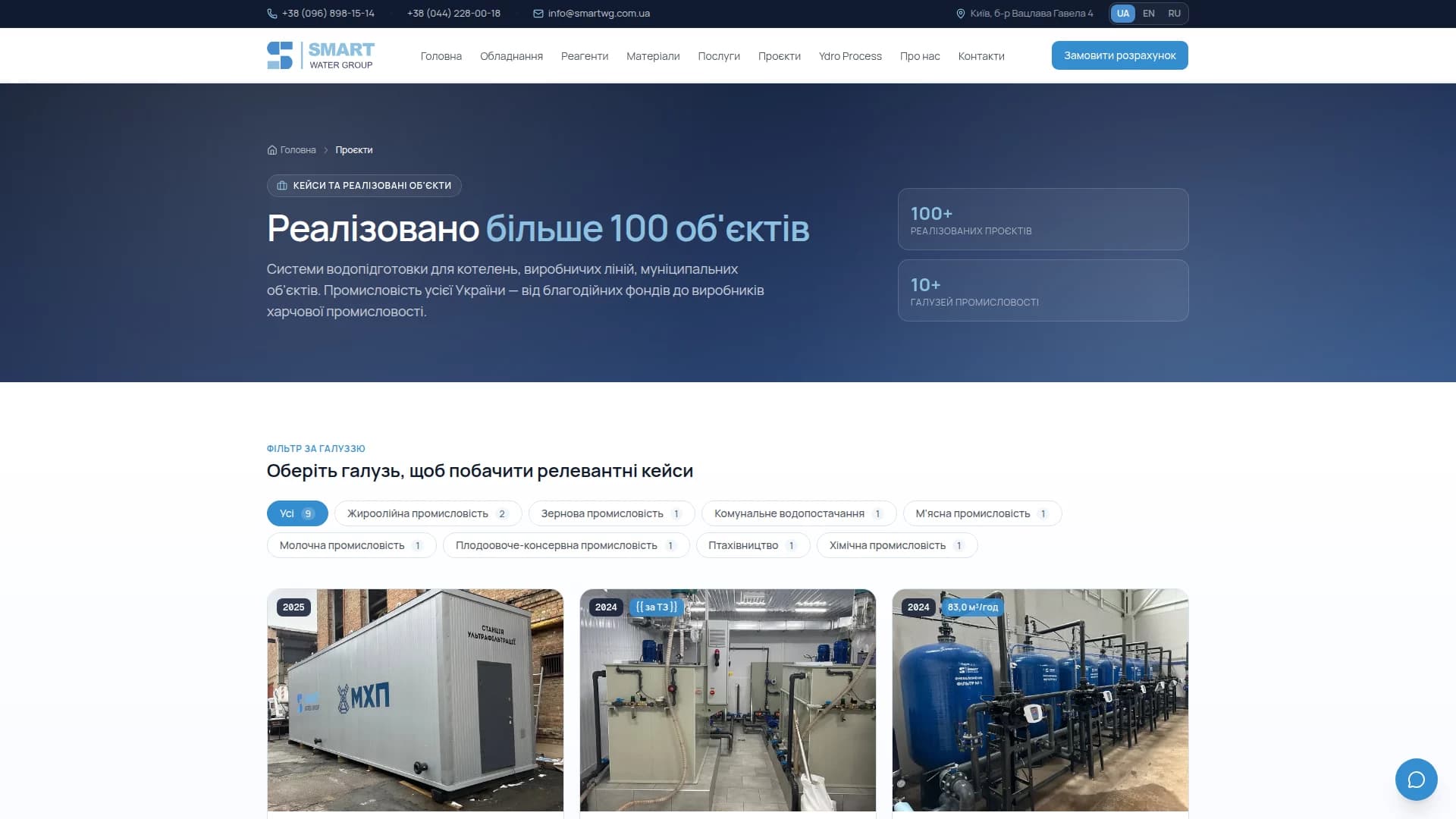
Task: Open the 'Головна' menu item
Action: 441,56
